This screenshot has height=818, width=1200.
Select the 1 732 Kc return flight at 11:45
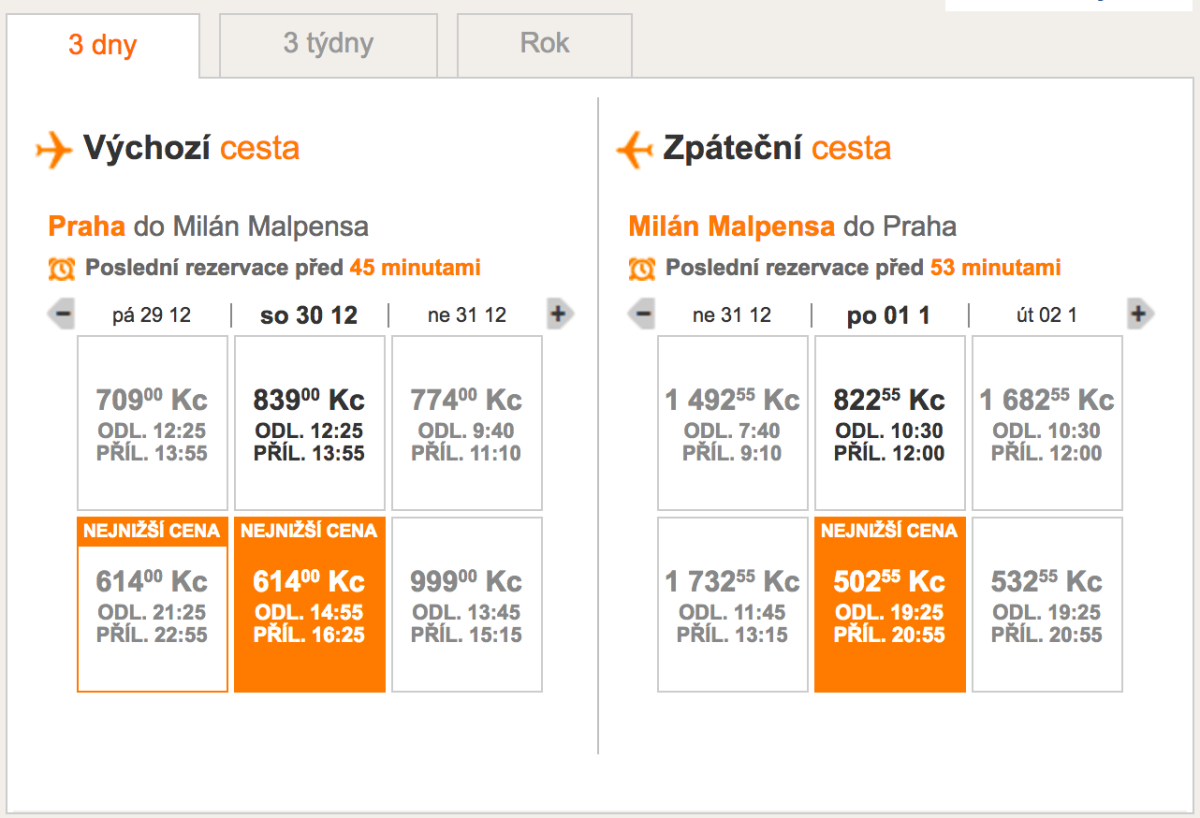click(x=732, y=604)
